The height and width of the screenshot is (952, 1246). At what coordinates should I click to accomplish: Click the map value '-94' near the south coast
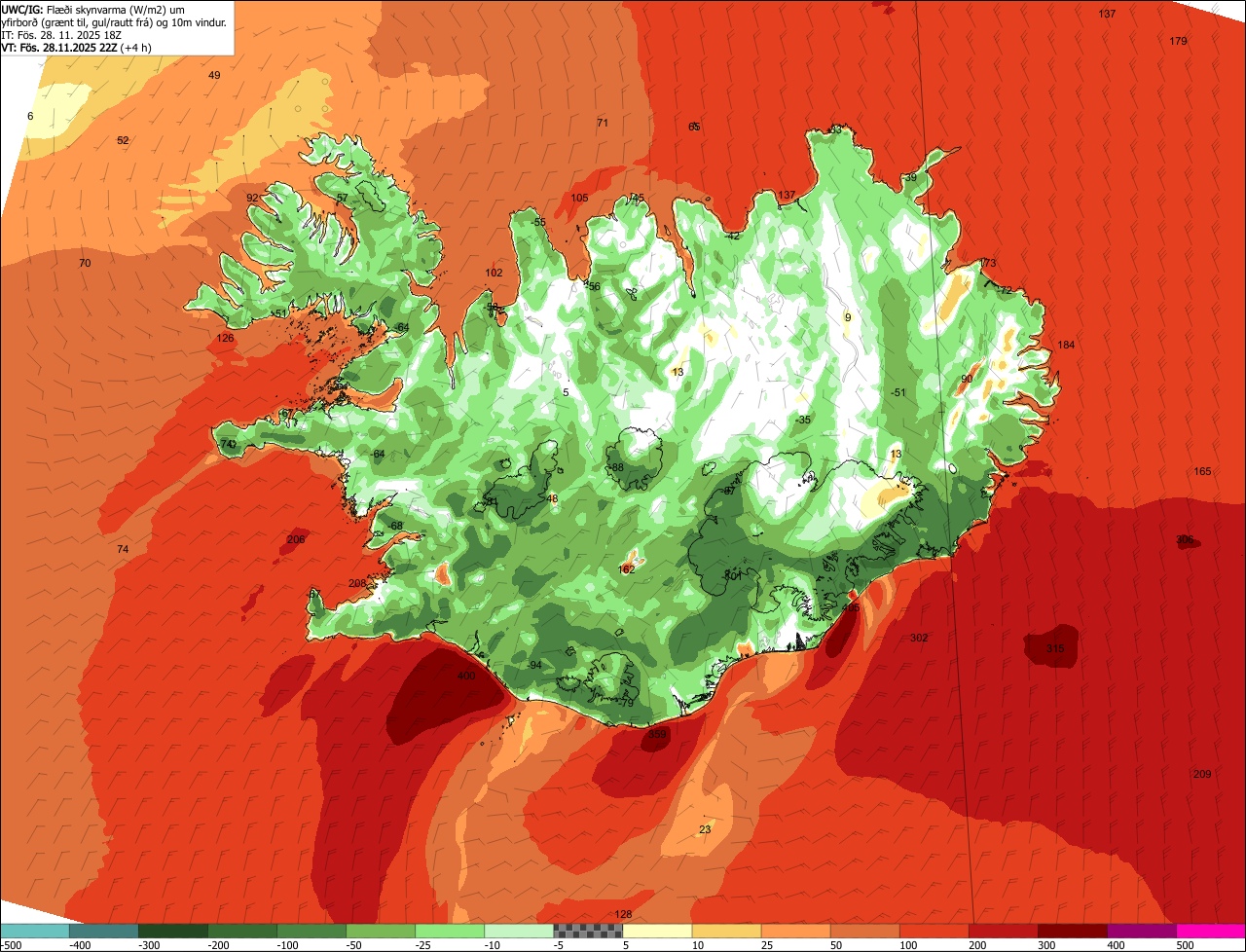click(533, 665)
